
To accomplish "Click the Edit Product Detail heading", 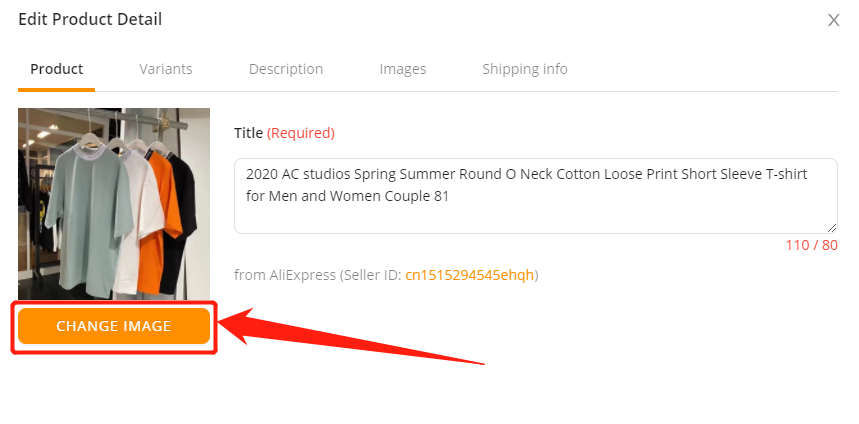I will coord(90,20).
